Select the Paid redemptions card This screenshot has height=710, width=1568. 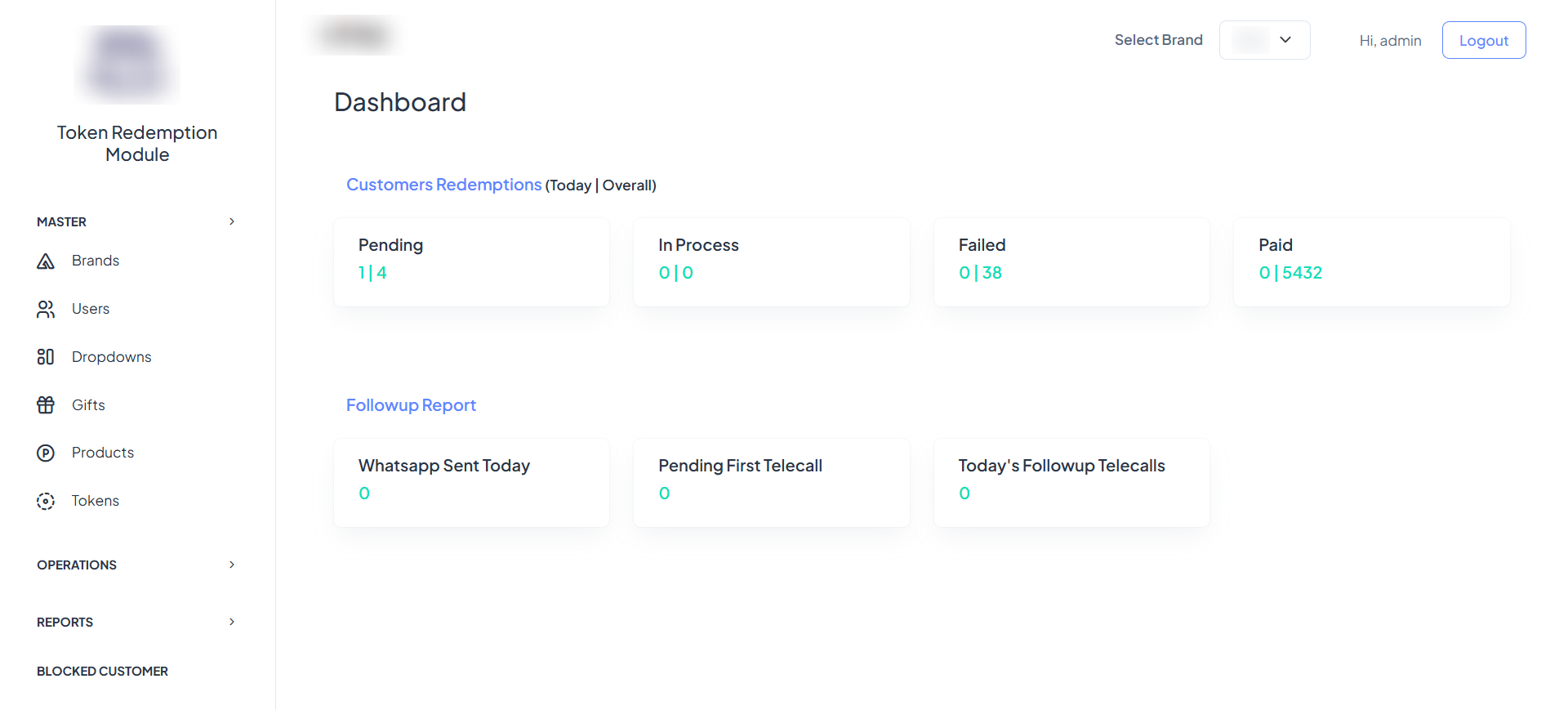(x=1371, y=261)
